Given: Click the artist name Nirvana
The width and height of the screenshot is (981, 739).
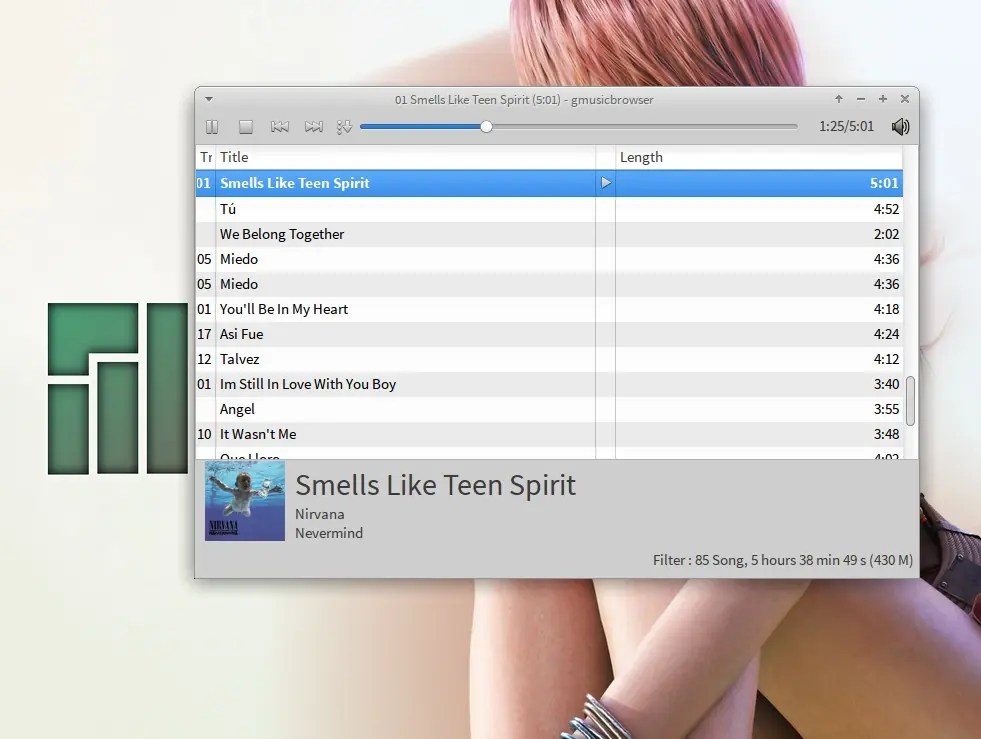Looking at the screenshot, I should tap(320, 514).
